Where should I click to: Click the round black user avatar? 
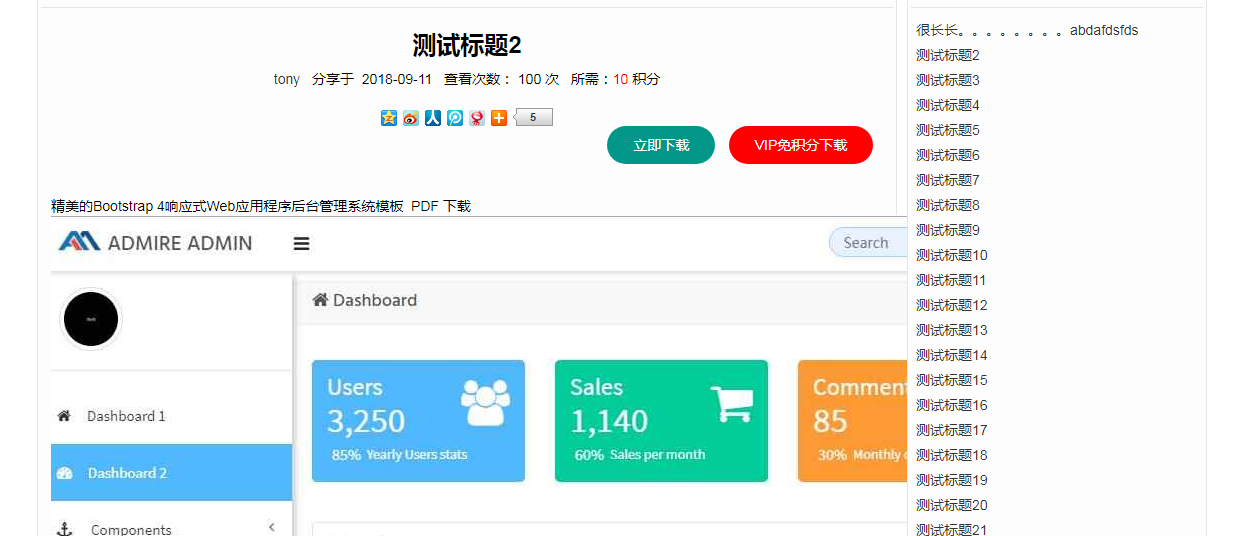(x=91, y=320)
